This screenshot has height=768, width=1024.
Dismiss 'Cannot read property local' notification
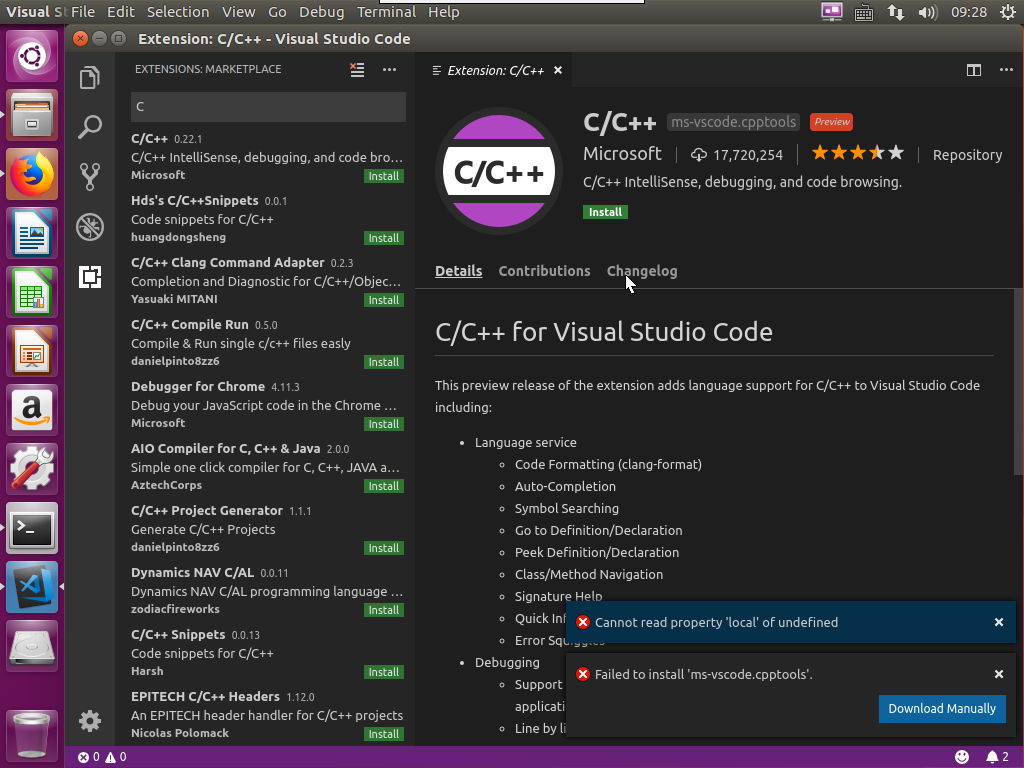999,622
